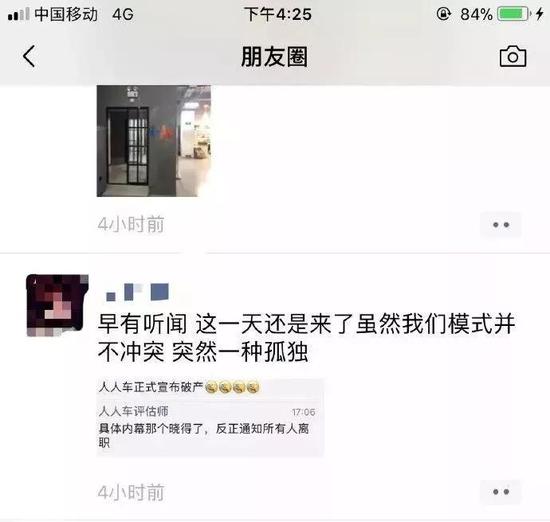The width and height of the screenshot is (550, 522).
Task: Tap the 4小时前 timestamp under the 人人车 post
Action: click(131, 492)
